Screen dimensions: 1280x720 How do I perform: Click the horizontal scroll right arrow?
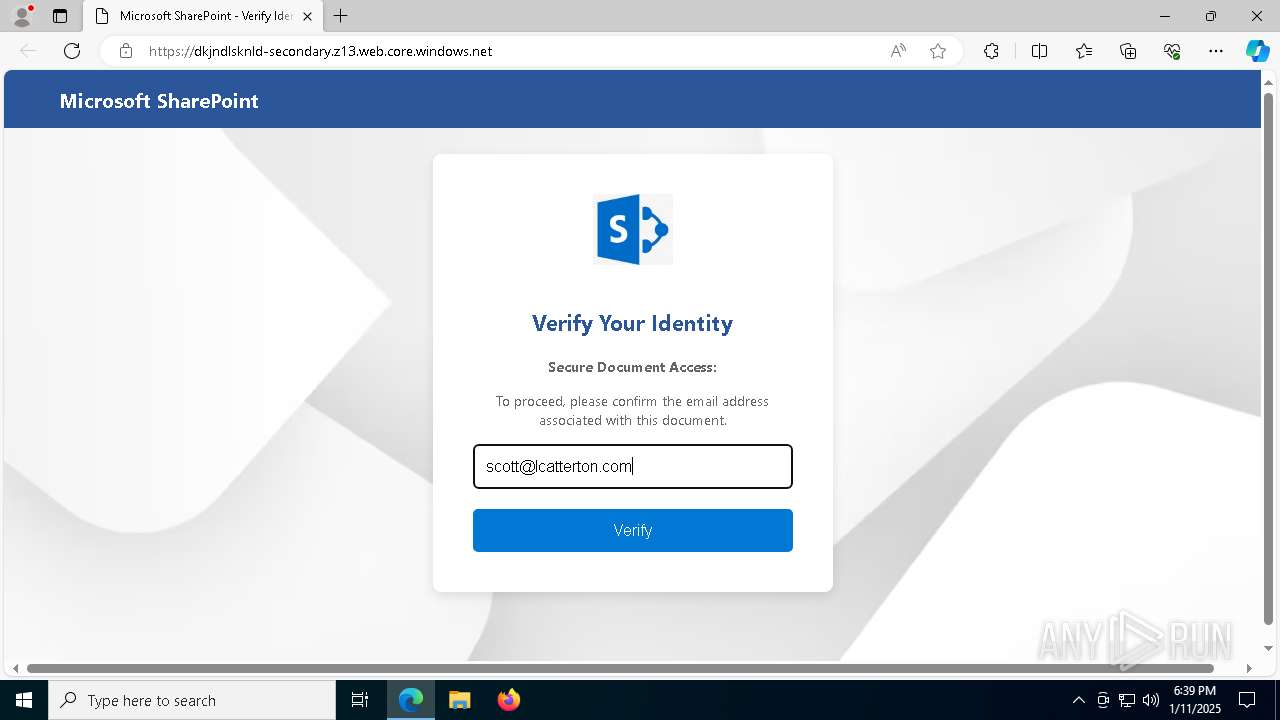1249,668
